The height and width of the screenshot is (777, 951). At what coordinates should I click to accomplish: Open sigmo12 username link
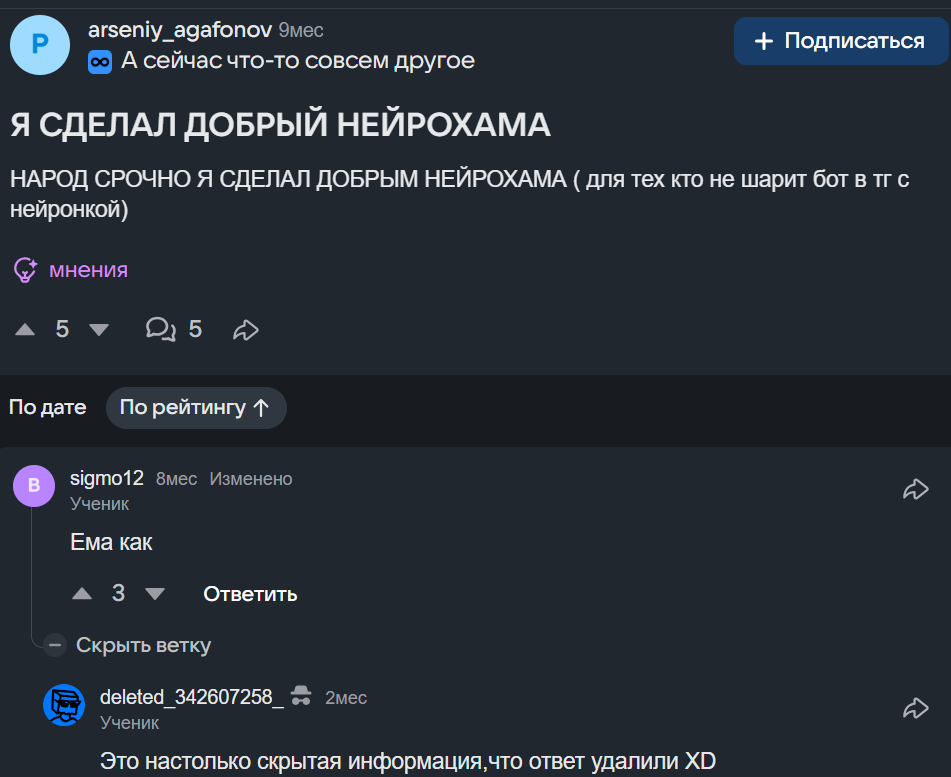[107, 478]
